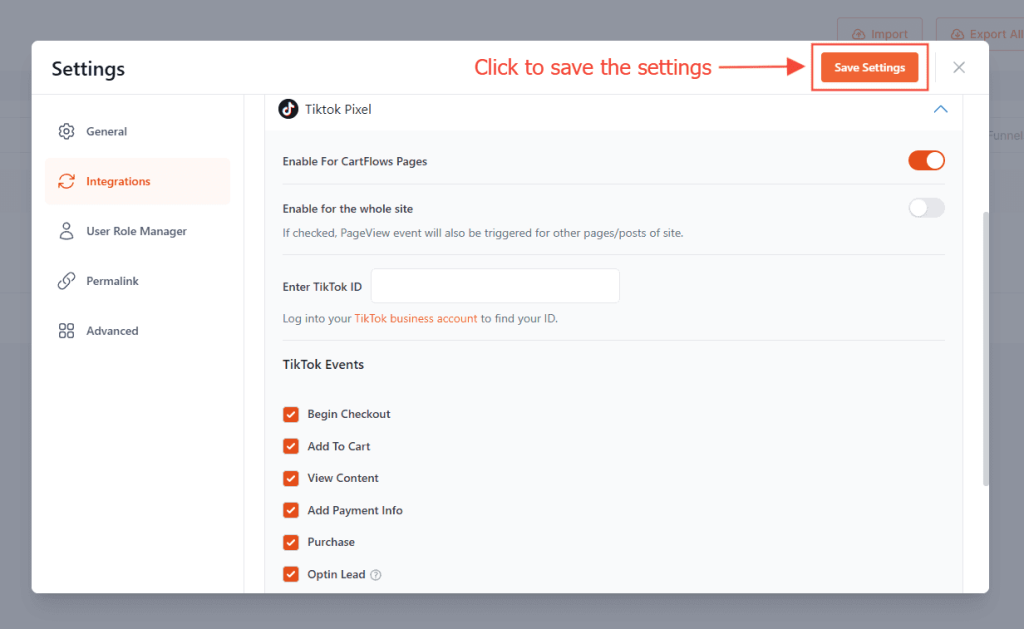This screenshot has width=1024, height=629.
Task: Switch to the Advanced settings tab
Action: point(112,331)
